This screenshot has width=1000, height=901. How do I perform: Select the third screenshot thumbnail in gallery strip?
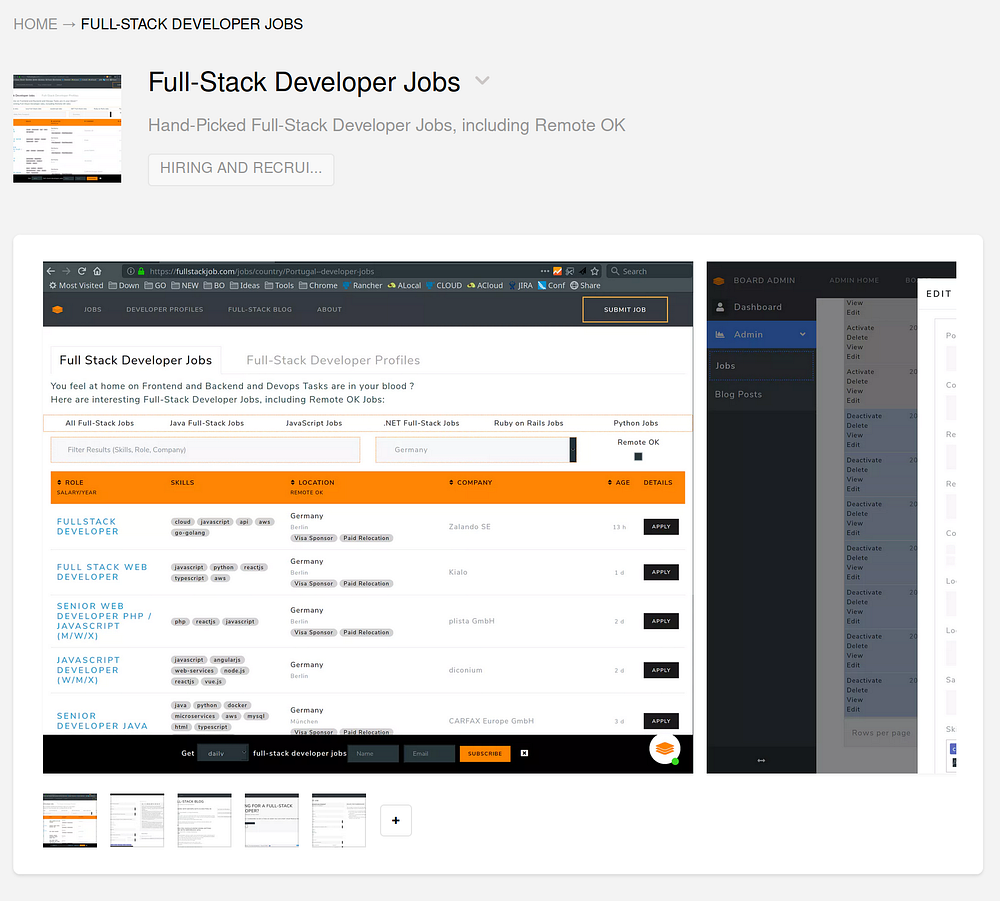205,820
